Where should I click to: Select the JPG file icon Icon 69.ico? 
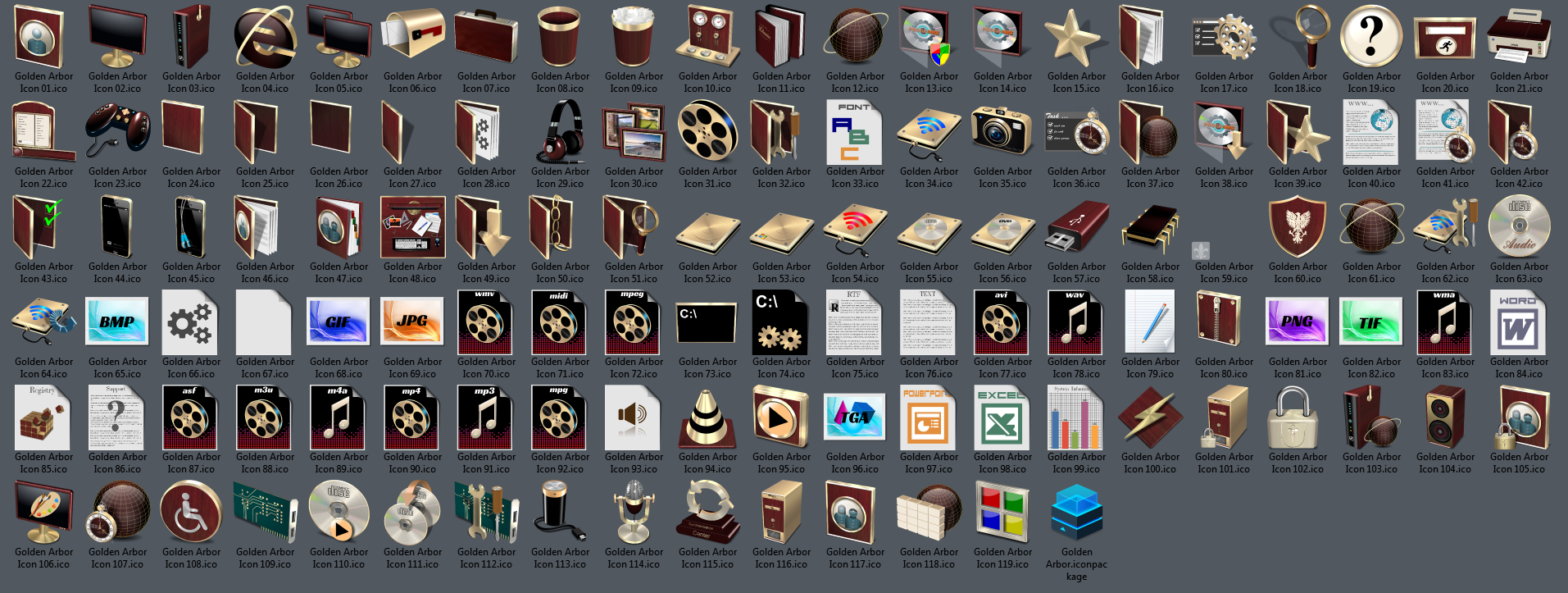pyautogui.click(x=412, y=322)
